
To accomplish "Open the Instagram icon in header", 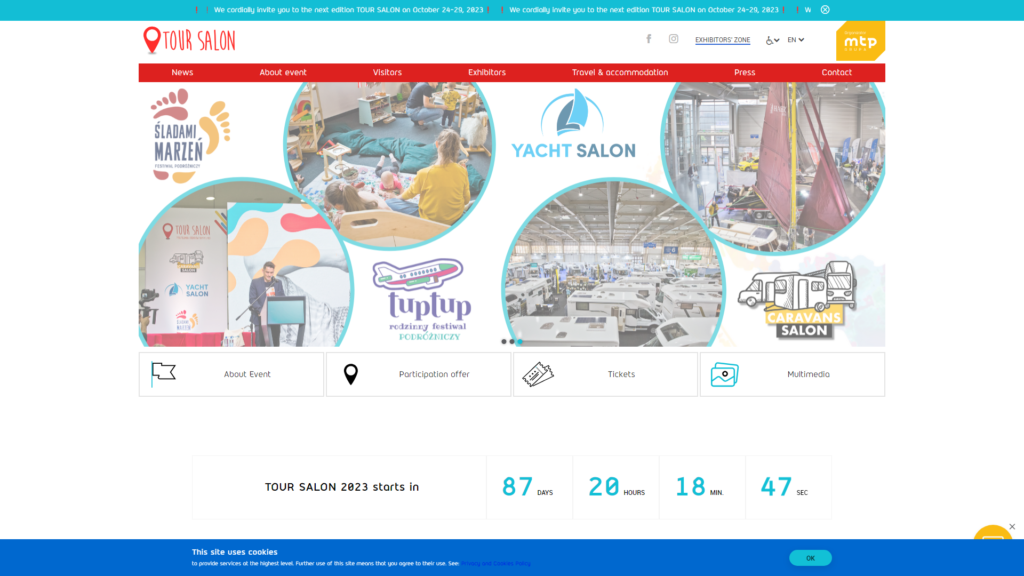I will [x=673, y=39].
